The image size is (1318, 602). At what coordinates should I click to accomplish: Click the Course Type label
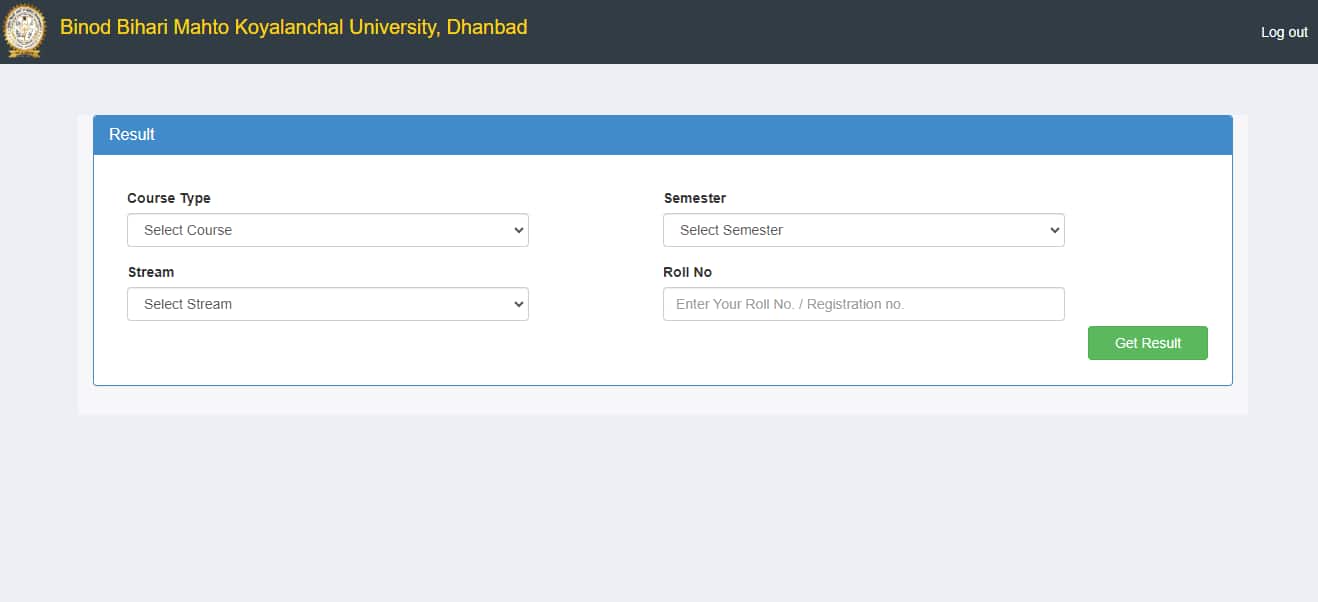169,198
